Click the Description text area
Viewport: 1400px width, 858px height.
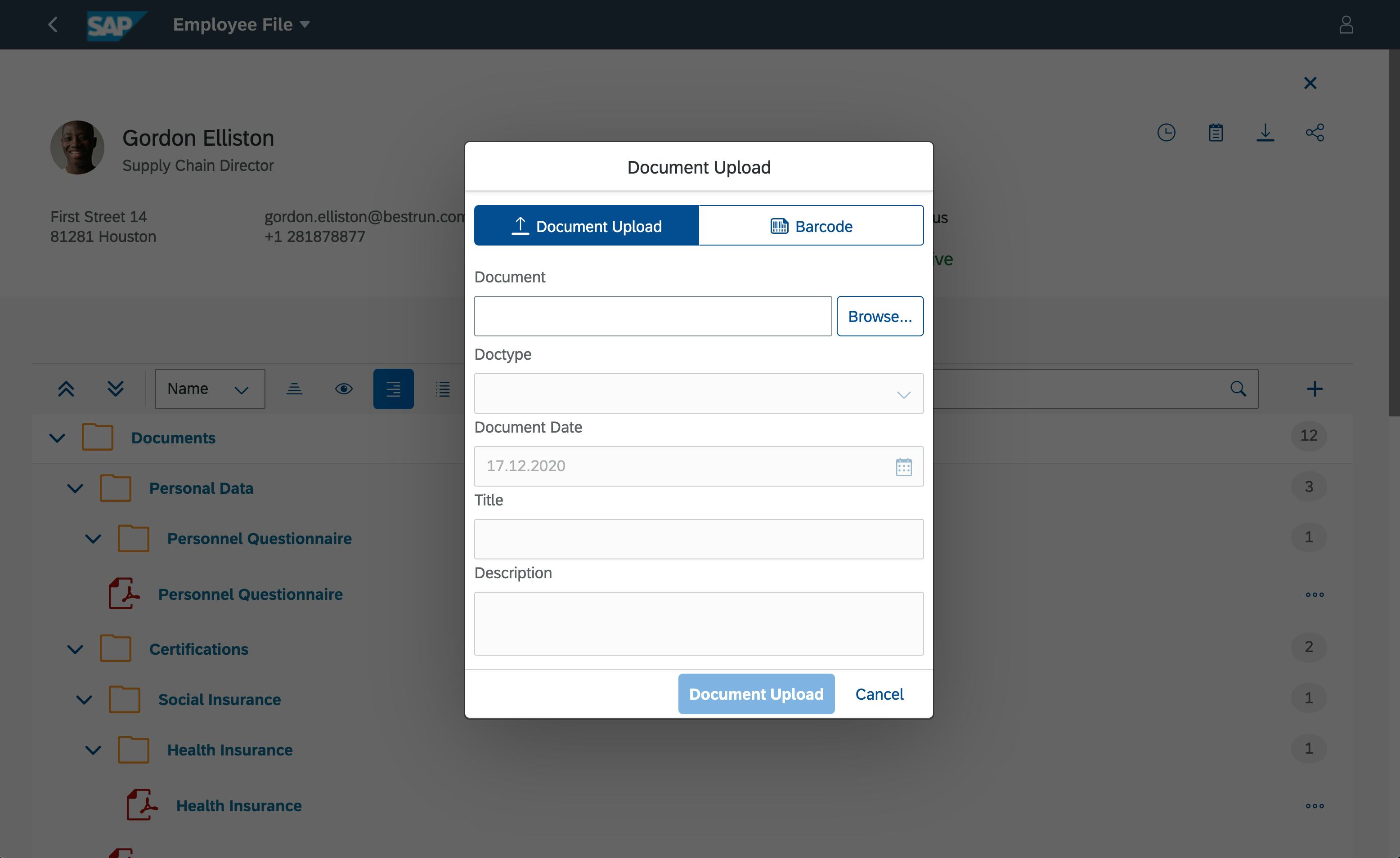tap(699, 623)
